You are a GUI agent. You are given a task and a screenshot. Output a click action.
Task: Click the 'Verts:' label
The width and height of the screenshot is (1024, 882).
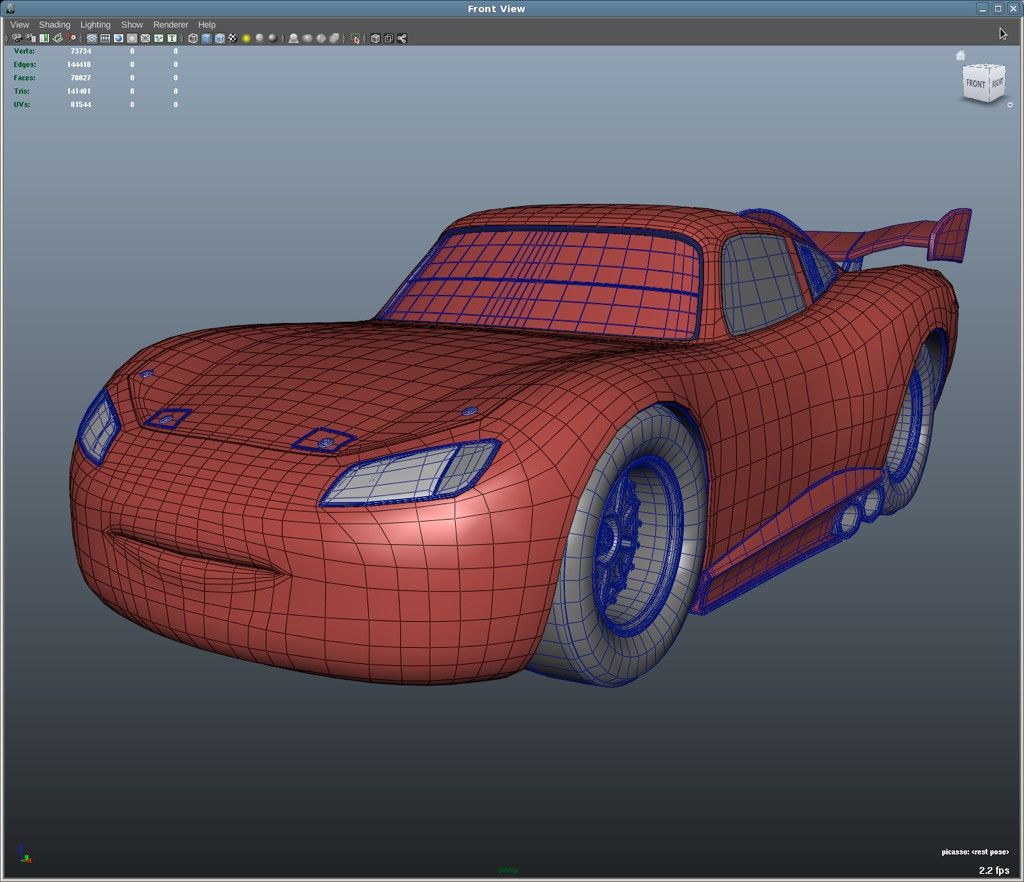(24, 51)
